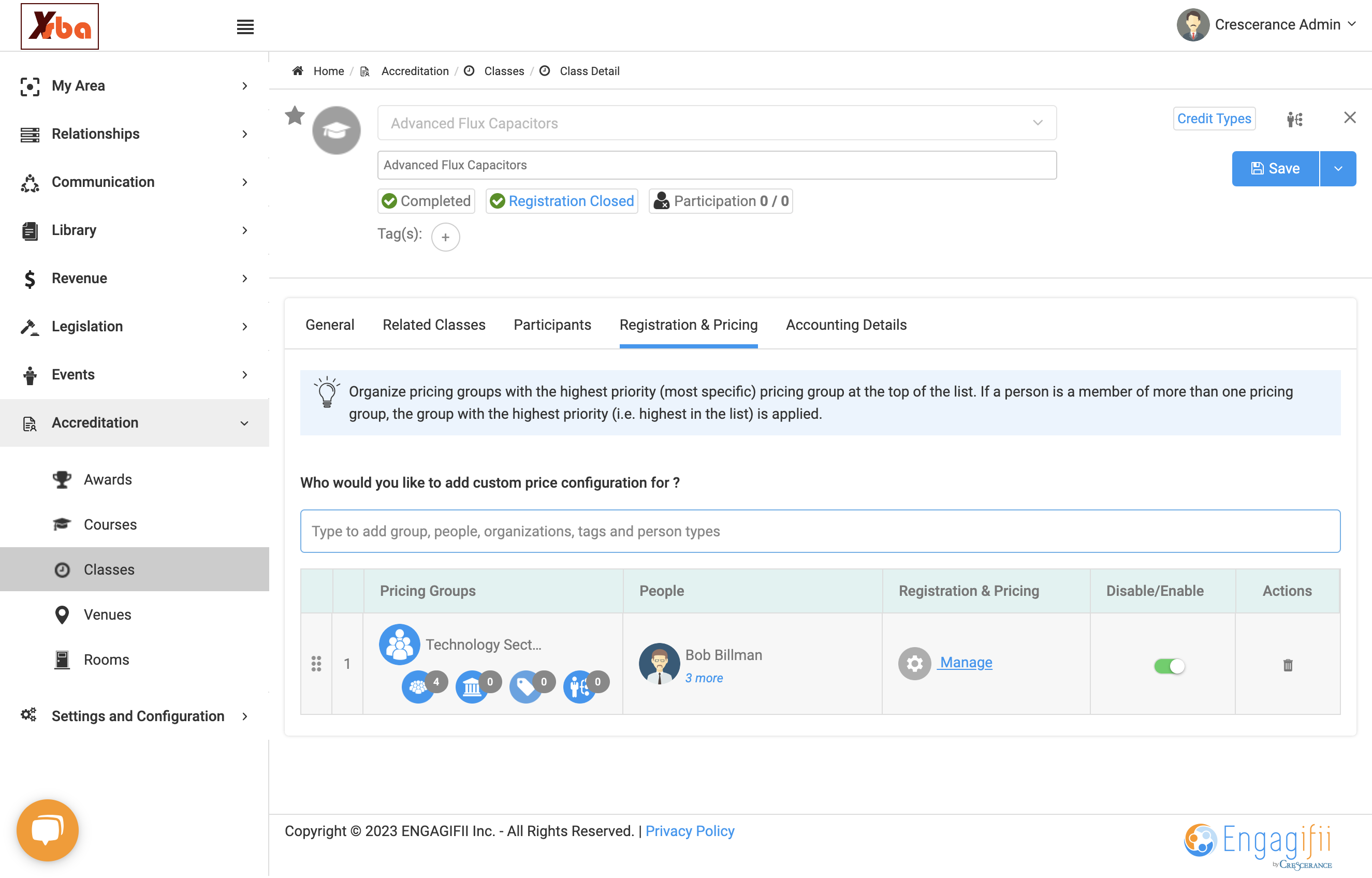This screenshot has width=1372, height=878.
Task: Focus the custom price configuration search field
Action: [x=820, y=531]
